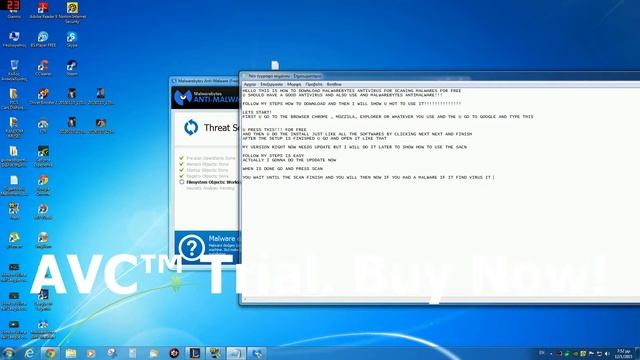
Task: Click inside Notepad text area after last line
Action: pyautogui.click(x=441, y=237)
